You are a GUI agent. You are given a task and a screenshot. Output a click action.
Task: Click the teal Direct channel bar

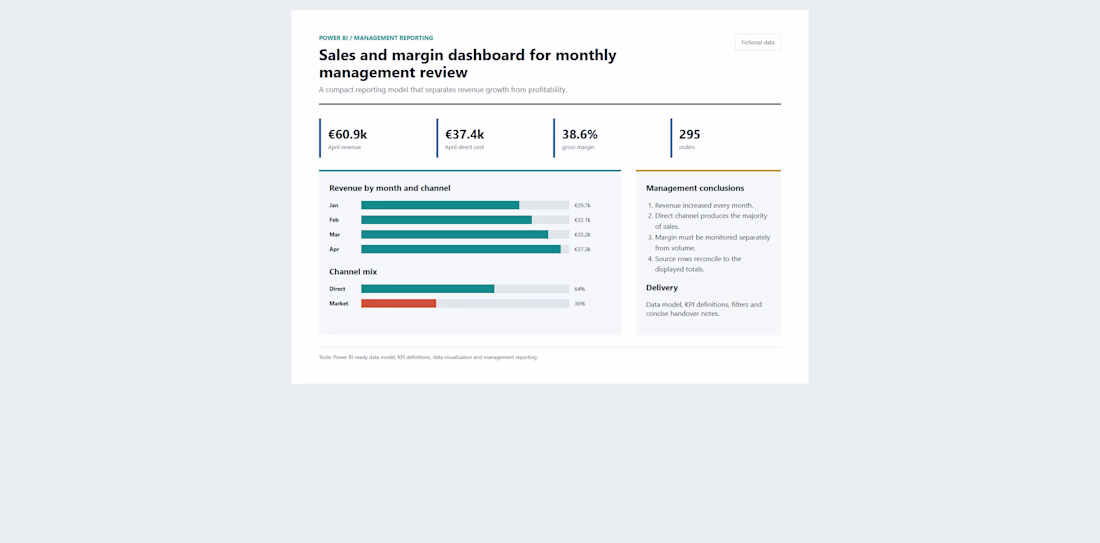point(427,288)
